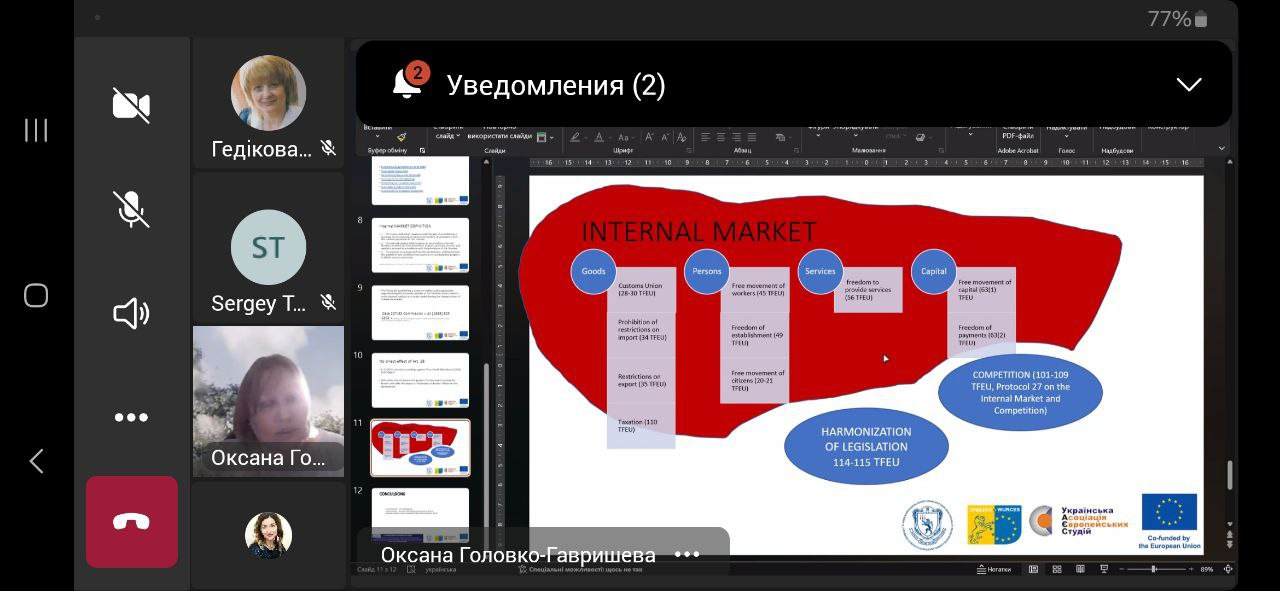Select the Гедікова participant tile
This screenshot has height=591, width=1280.
tap(268, 104)
